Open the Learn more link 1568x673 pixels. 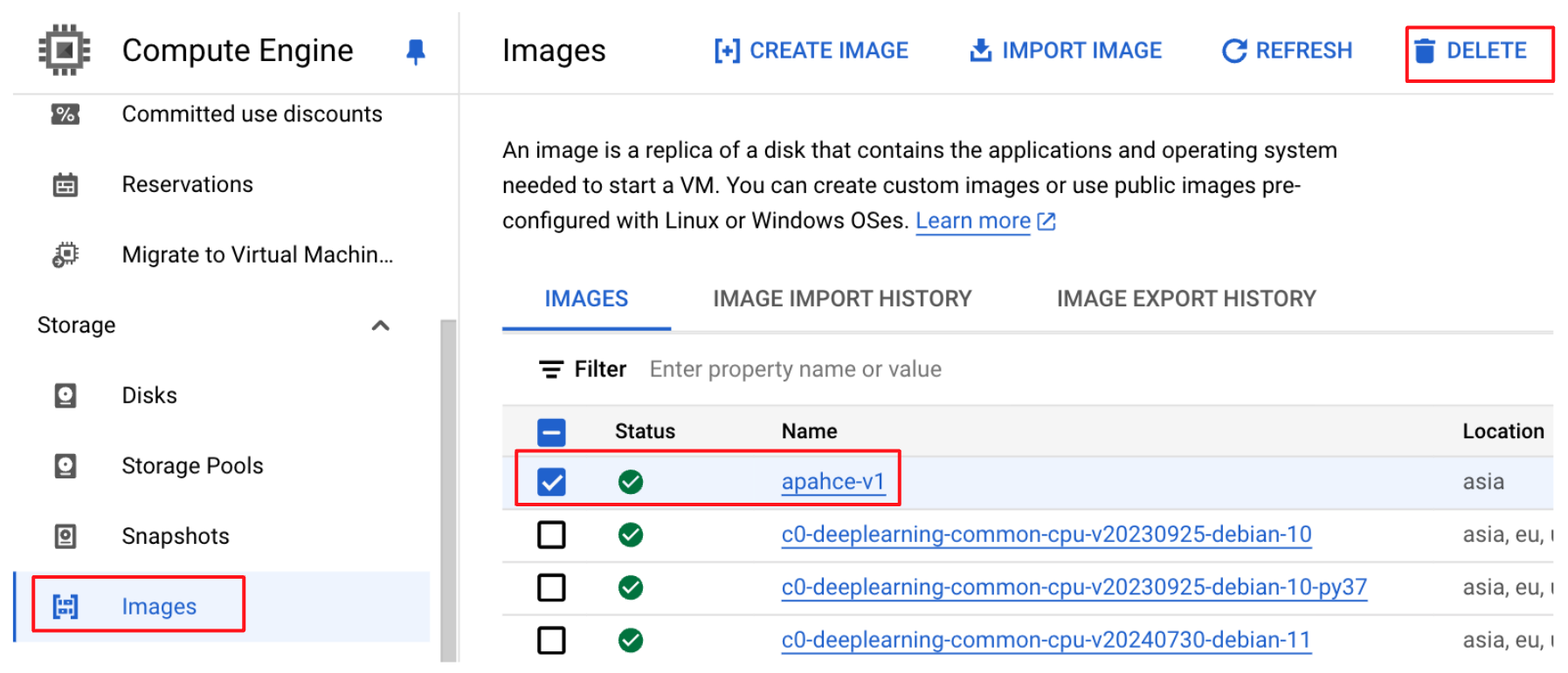point(973,221)
